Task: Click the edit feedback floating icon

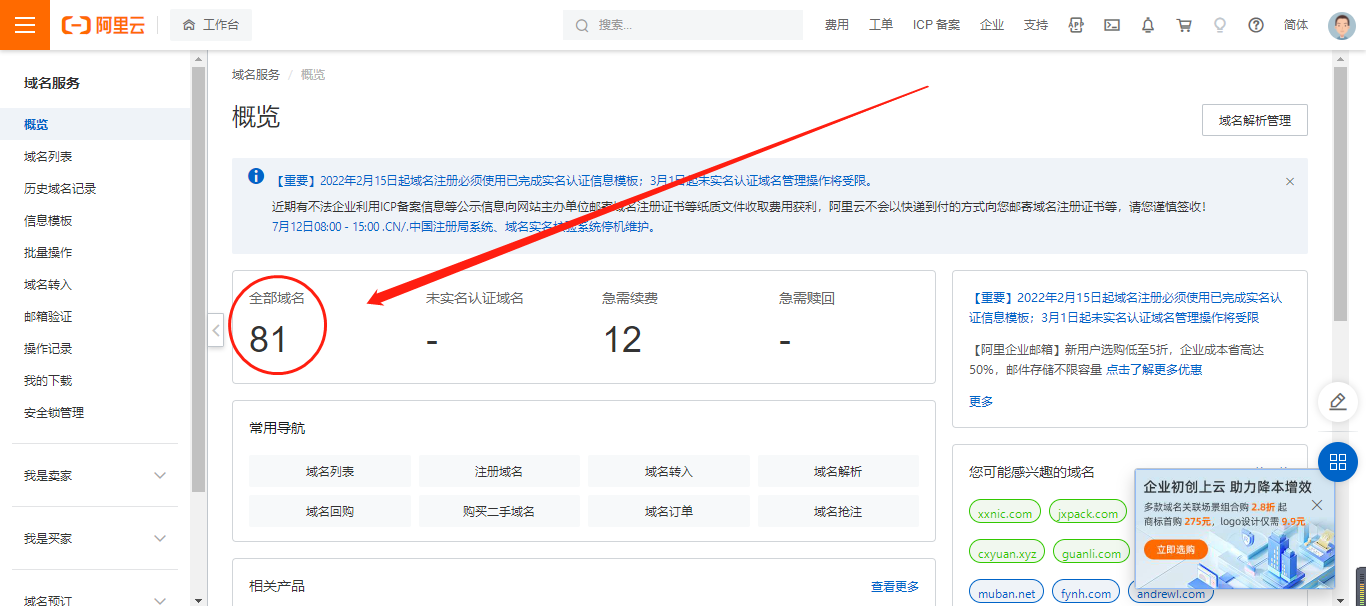Action: [1337, 402]
